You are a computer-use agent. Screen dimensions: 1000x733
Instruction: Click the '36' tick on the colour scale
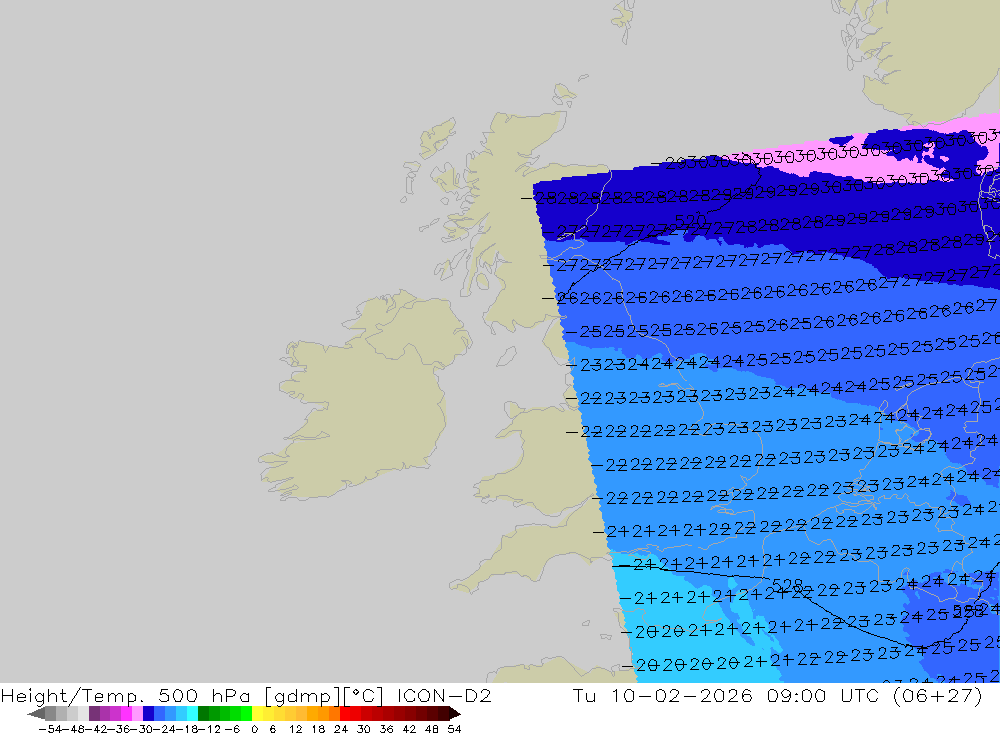click(x=386, y=729)
